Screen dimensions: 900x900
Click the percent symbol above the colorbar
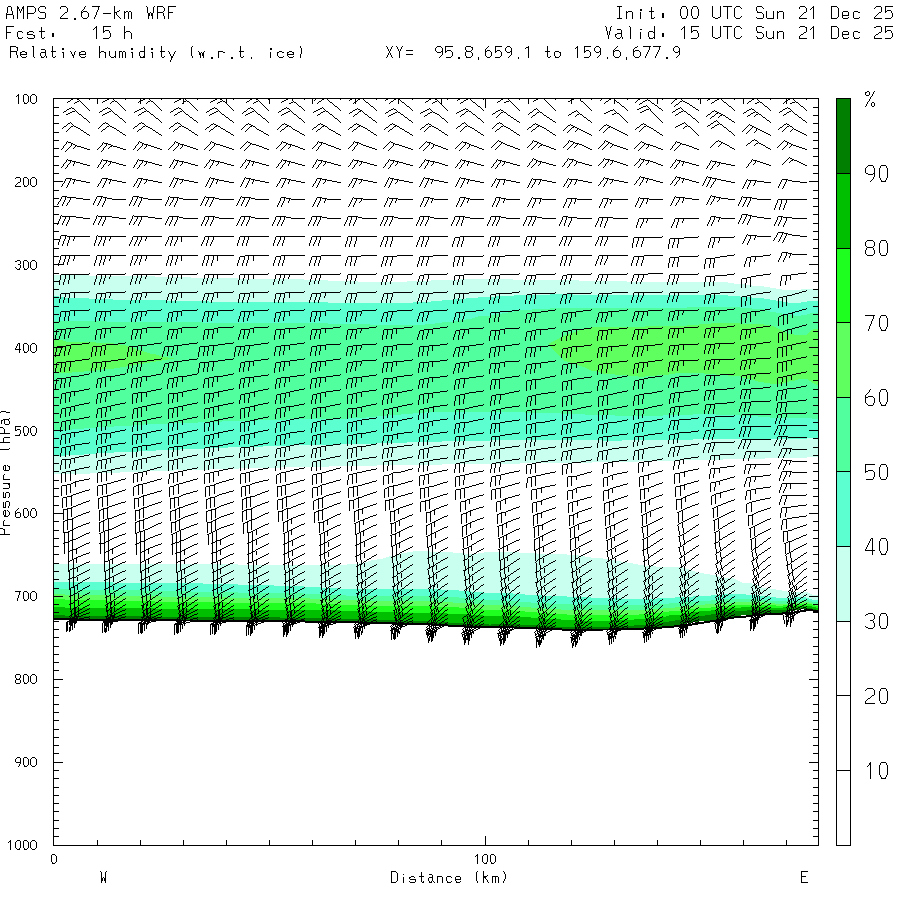click(x=870, y=99)
